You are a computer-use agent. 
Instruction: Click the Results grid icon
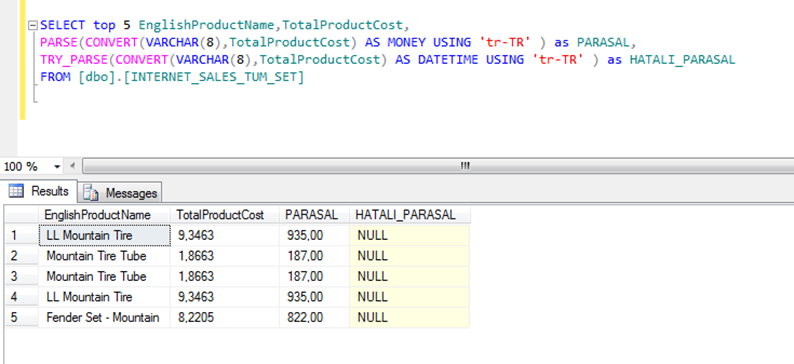point(16,191)
